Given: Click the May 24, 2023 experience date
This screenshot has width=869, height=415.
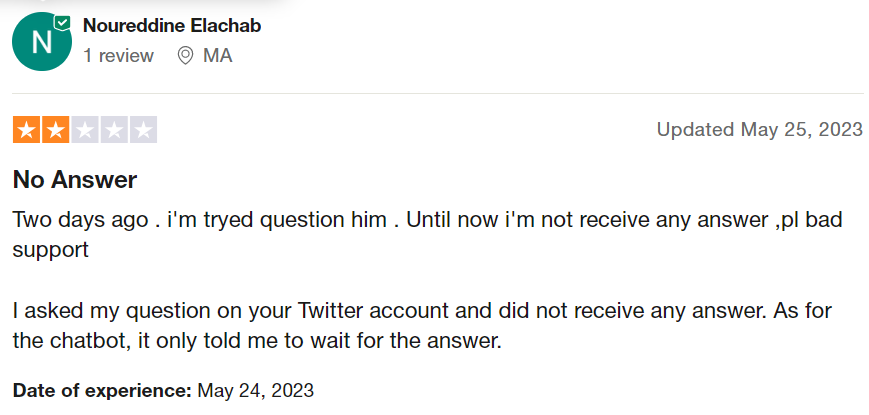Looking at the screenshot, I should (255, 391).
